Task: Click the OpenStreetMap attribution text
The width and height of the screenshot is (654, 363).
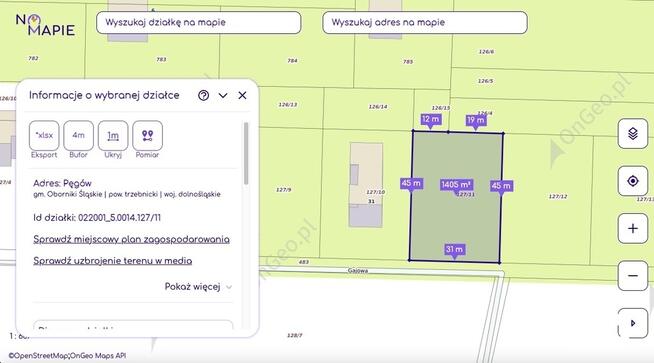Action: (x=38, y=356)
